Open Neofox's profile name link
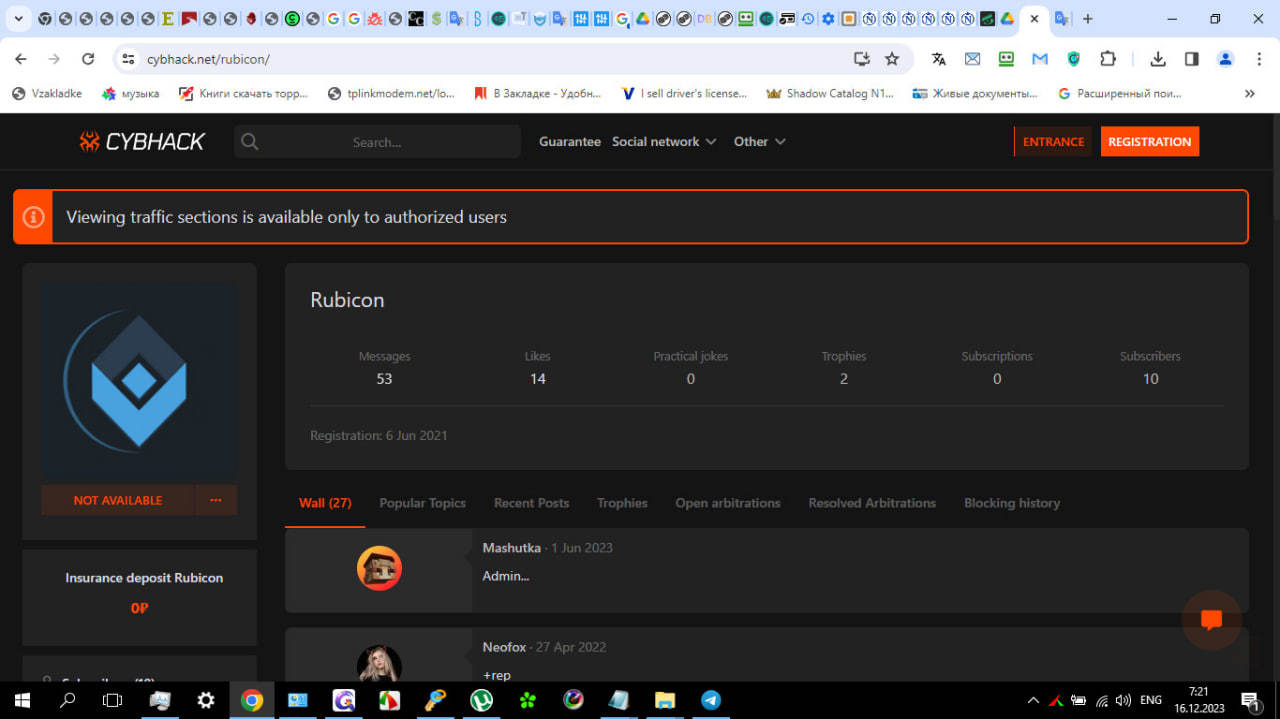 pyautogui.click(x=504, y=647)
